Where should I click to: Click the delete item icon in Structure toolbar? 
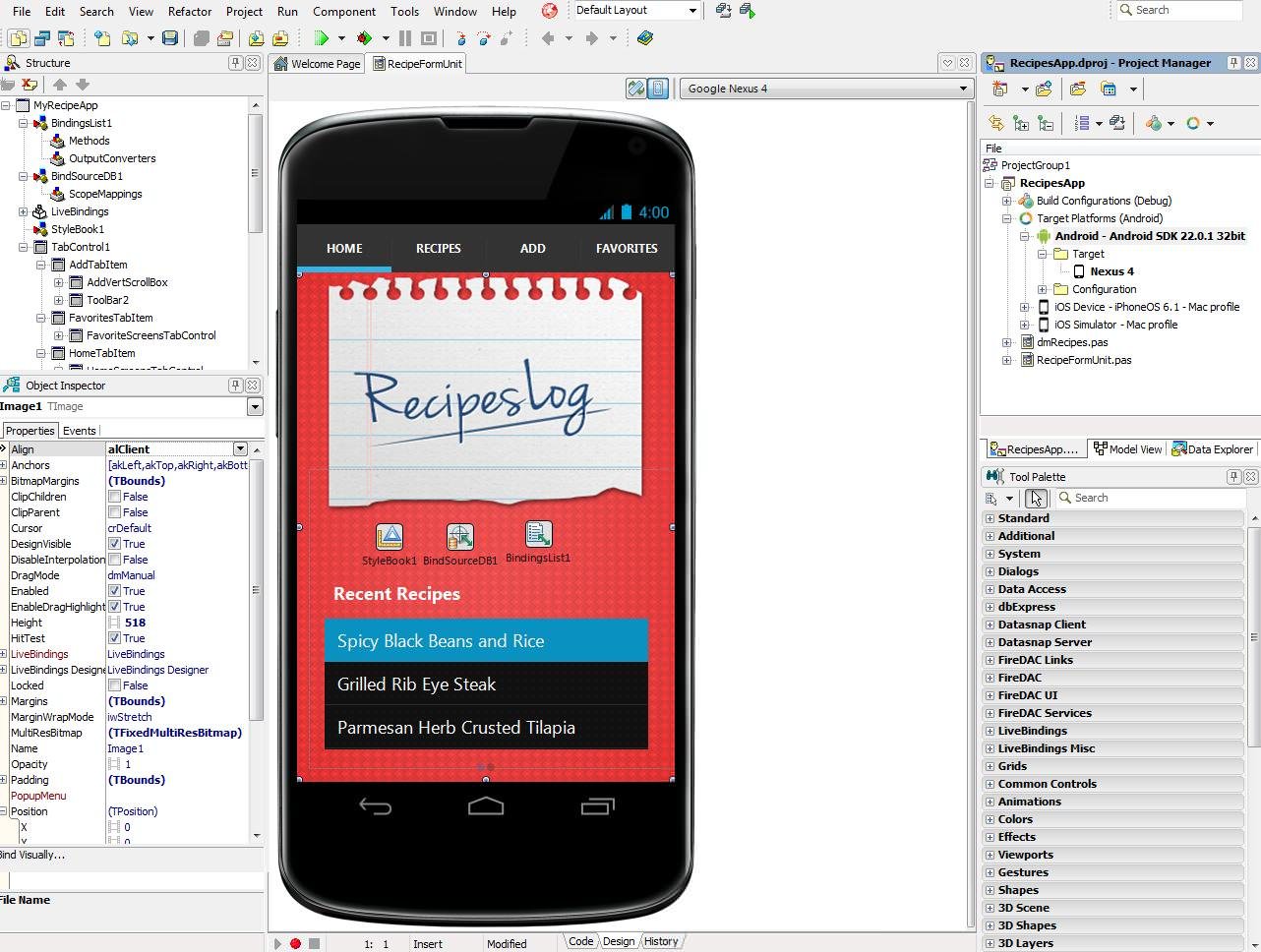pos(30,85)
